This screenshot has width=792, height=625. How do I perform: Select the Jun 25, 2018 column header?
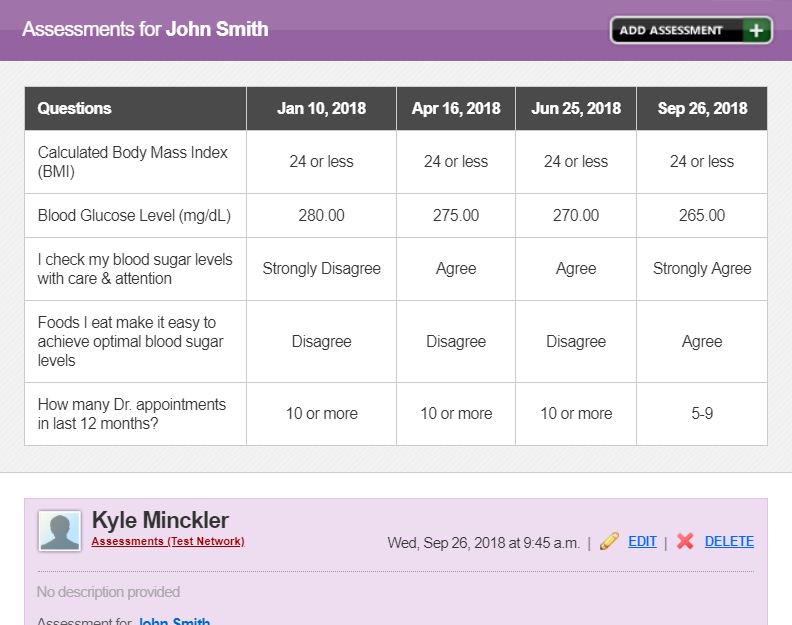[x=576, y=108]
